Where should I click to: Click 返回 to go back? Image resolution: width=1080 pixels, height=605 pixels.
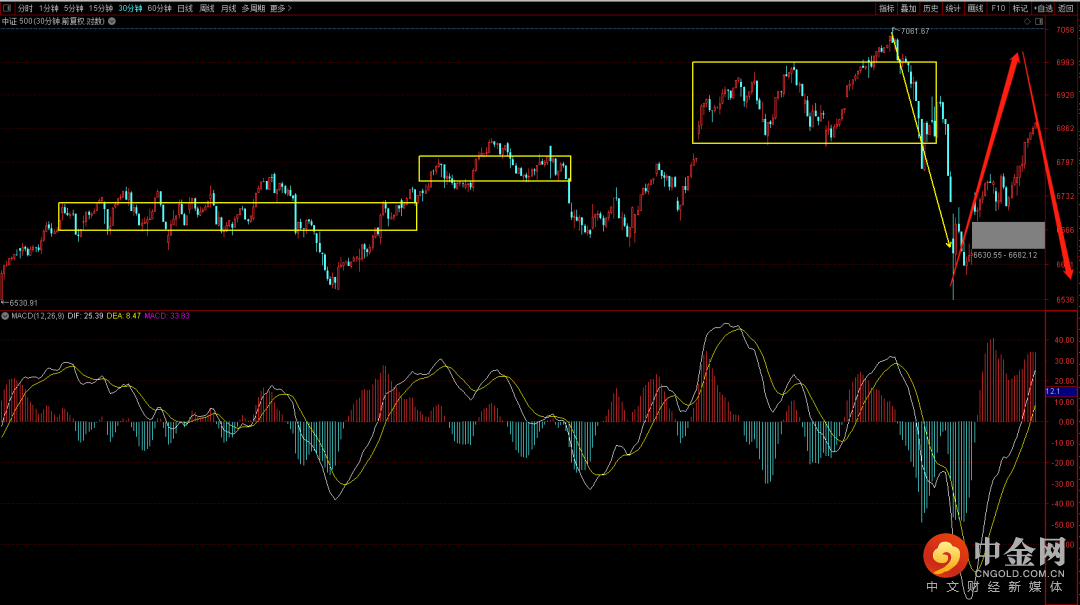(x=1066, y=8)
